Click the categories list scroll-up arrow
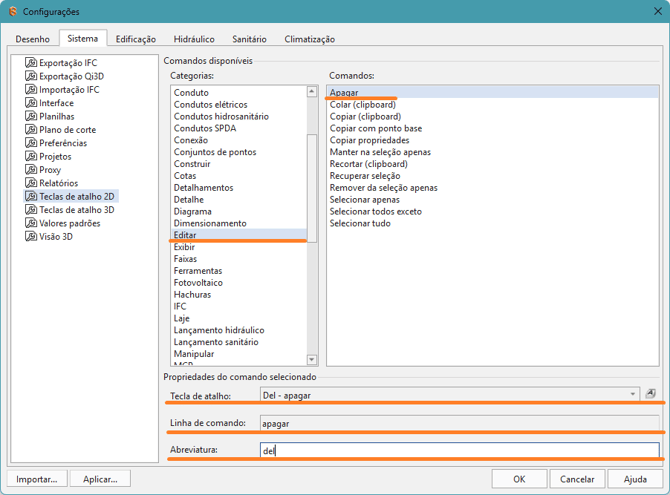The height and width of the screenshot is (495, 670). click(x=312, y=91)
